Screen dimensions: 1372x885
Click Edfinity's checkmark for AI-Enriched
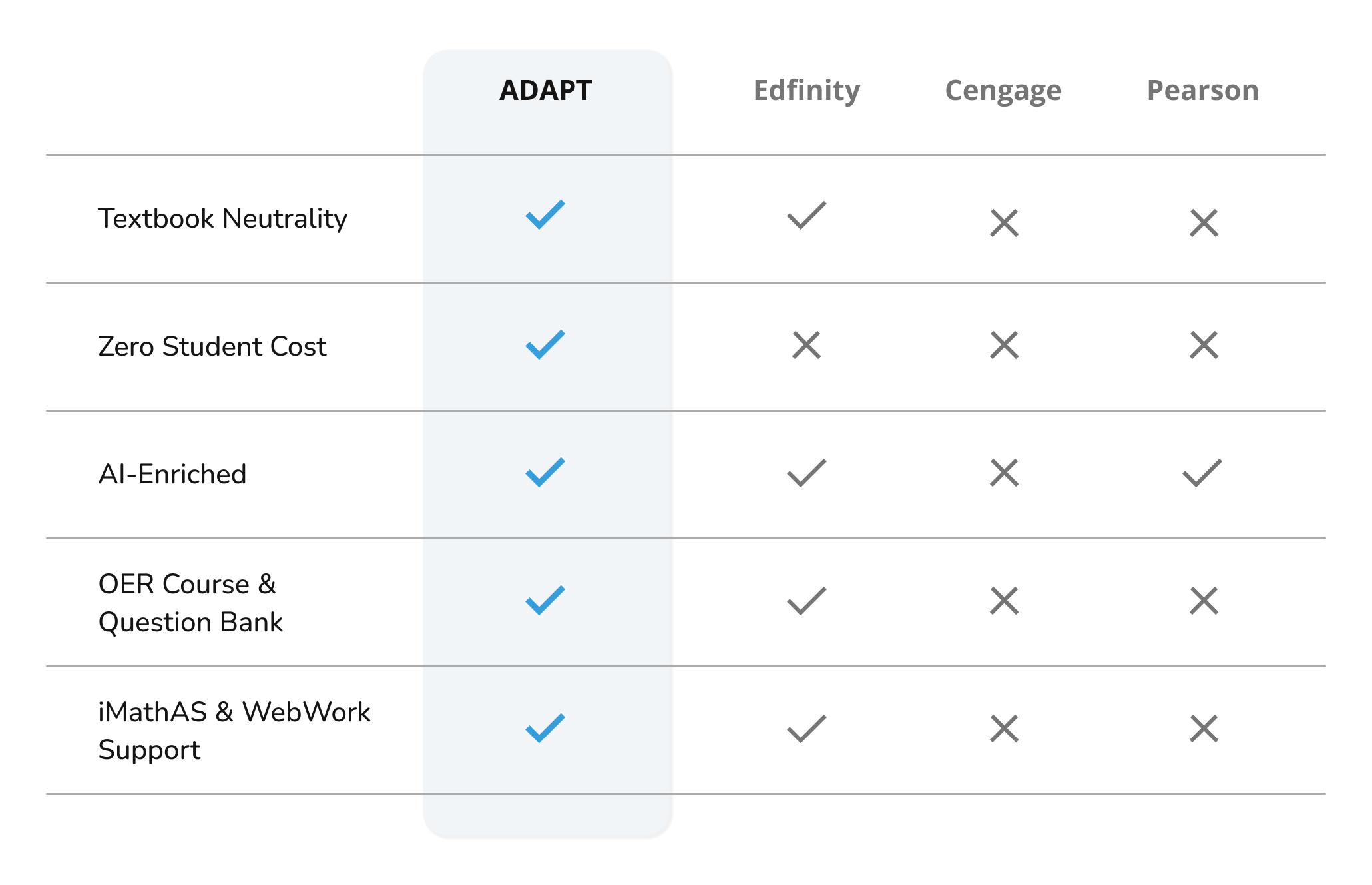pos(806,473)
